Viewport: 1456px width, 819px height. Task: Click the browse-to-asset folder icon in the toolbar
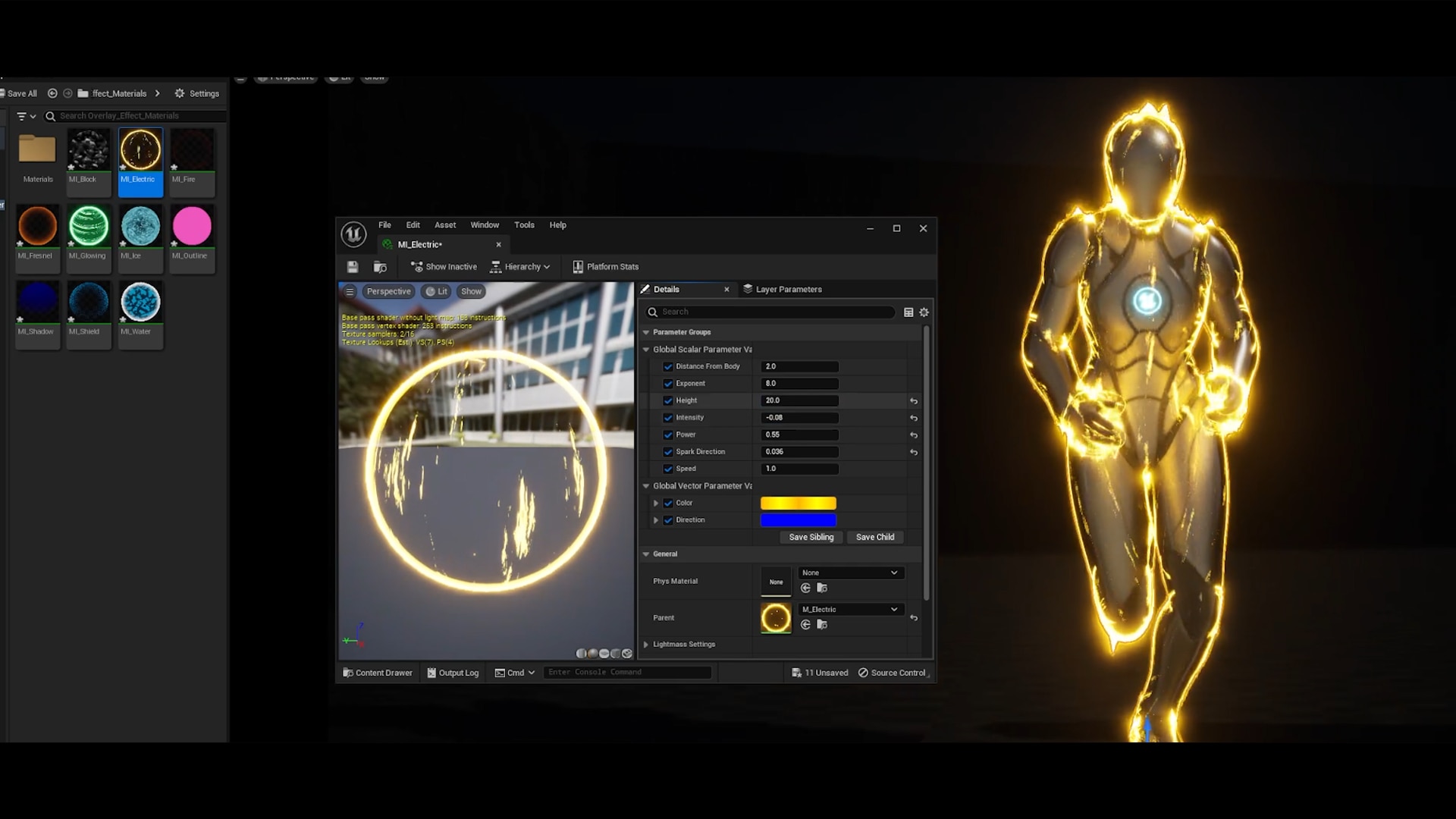click(x=380, y=266)
